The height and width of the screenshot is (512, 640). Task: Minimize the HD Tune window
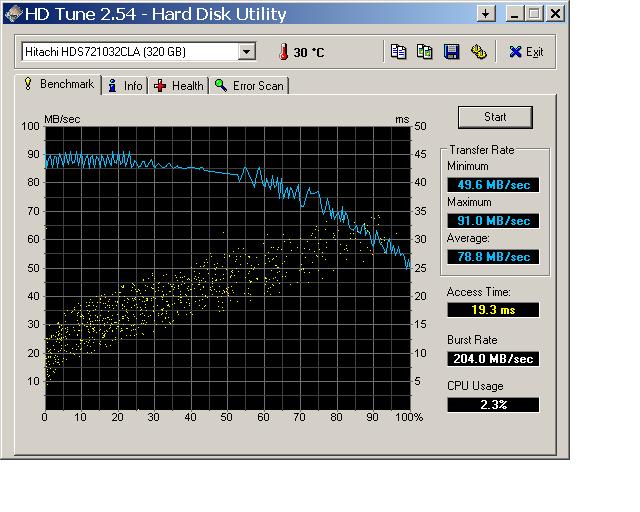click(x=514, y=14)
